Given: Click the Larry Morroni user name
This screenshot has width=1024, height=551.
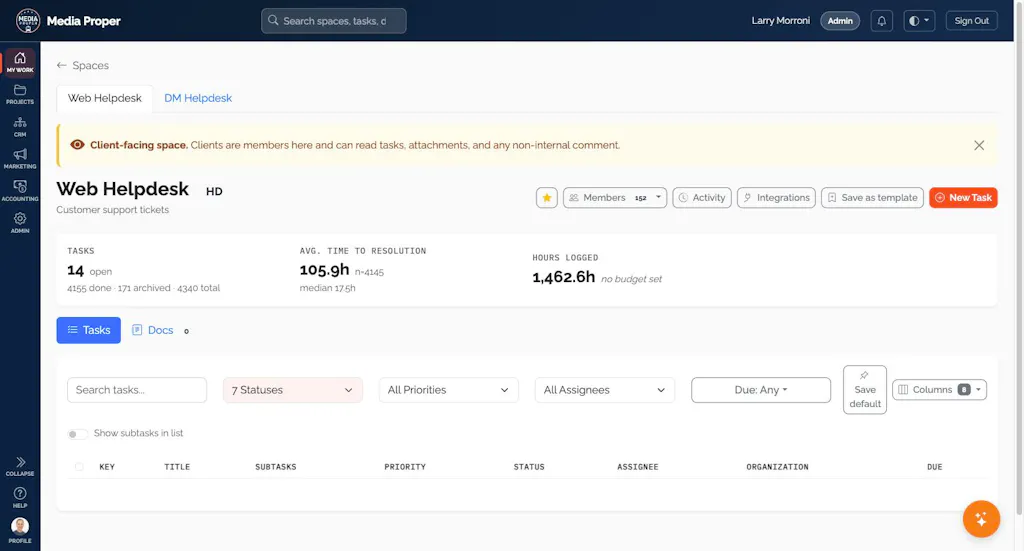Looking at the screenshot, I should tap(780, 21).
